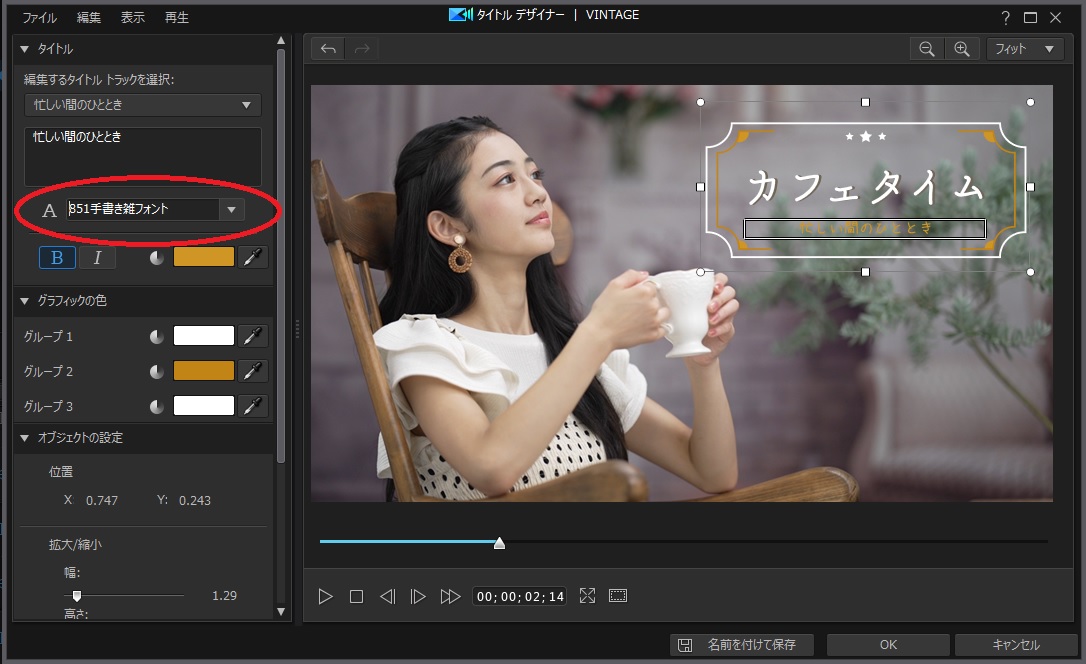
Task: Open the 編集 menu
Action: [89, 17]
